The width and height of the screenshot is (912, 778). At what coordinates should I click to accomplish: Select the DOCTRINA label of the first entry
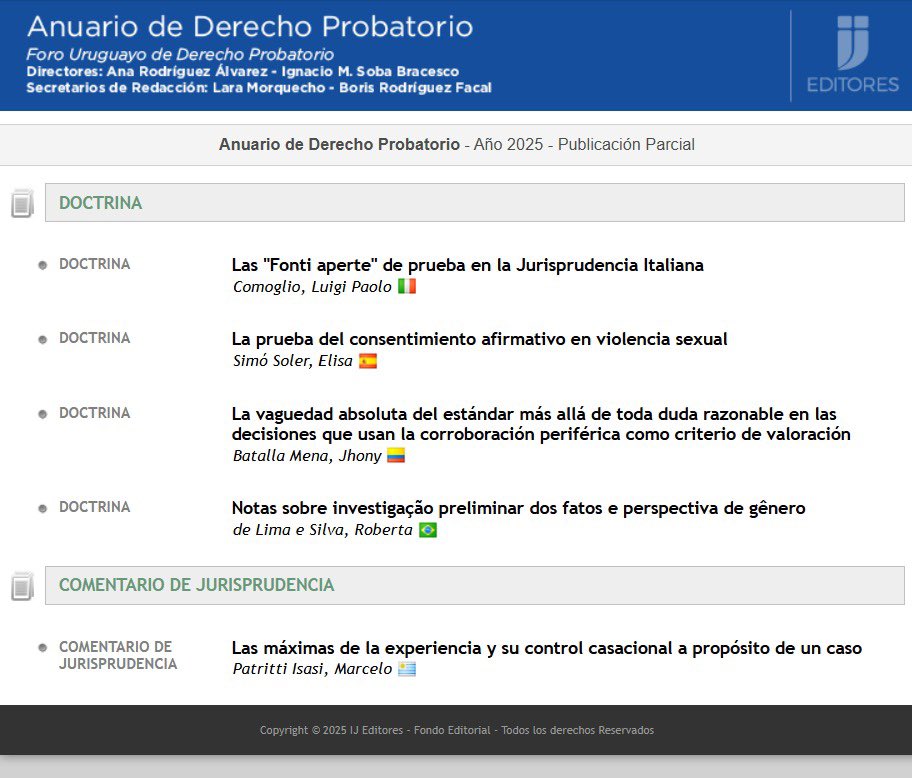pos(94,264)
